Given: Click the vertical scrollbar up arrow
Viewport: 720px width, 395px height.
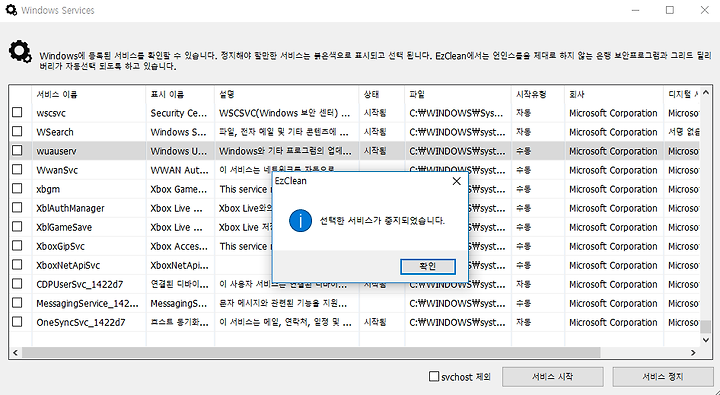Looking at the screenshot, I should (x=706, y=92).
